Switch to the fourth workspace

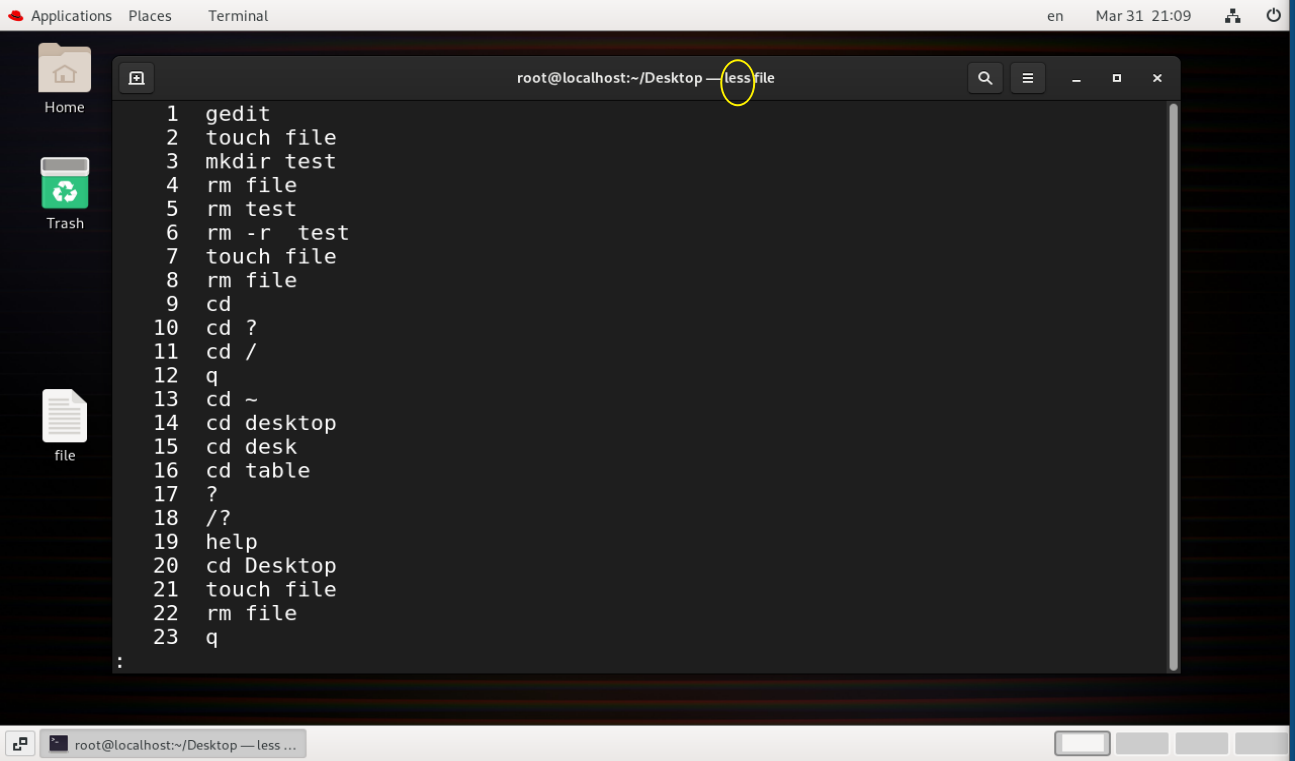point(1262,743)
